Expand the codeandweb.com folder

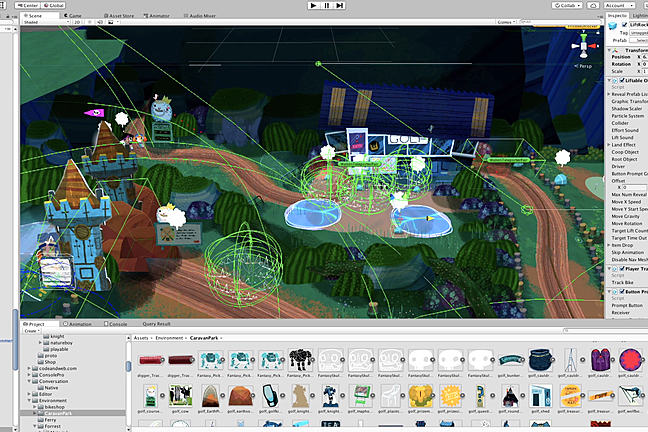(29, 368)
